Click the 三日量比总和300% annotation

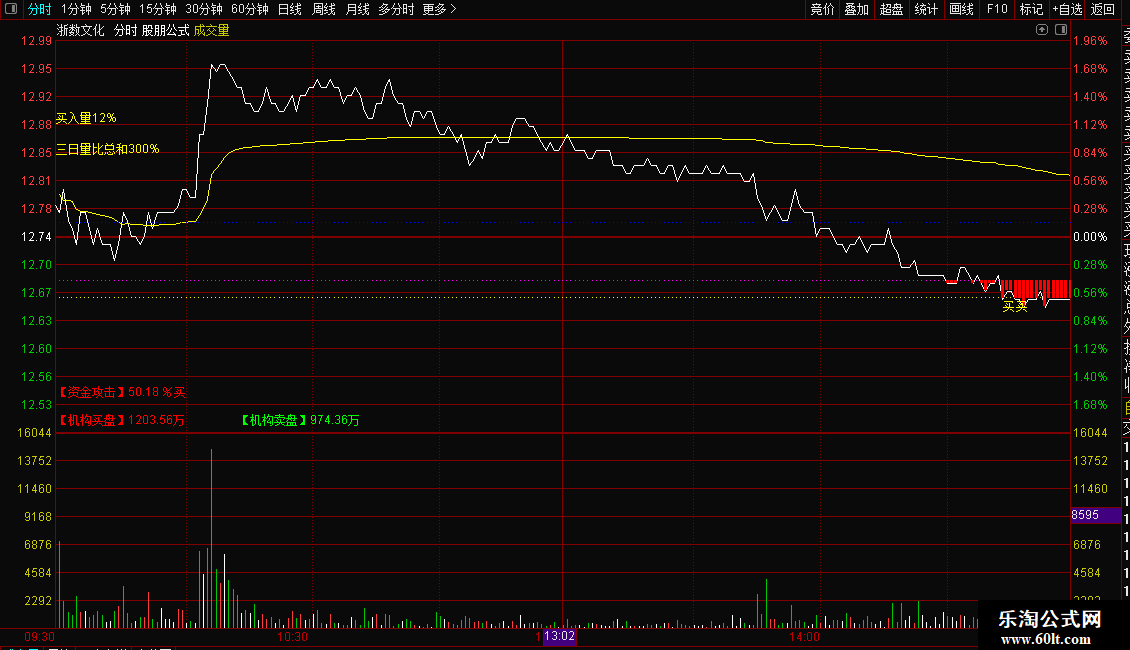[x=107, y=149]
